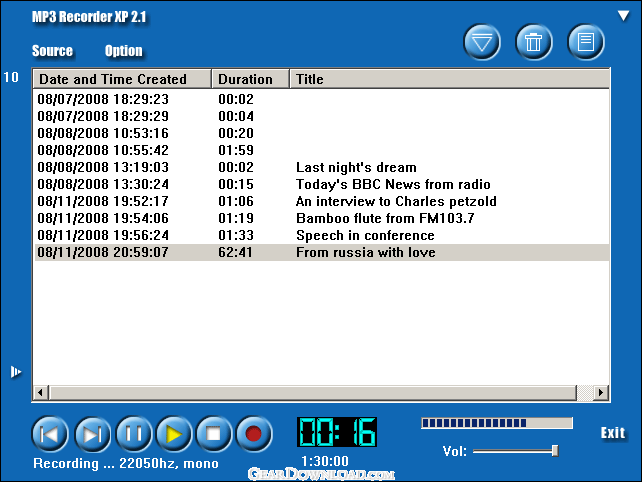Stop the recording
The height and width of the screenshot is (482, 642).
tap(214, 434)
